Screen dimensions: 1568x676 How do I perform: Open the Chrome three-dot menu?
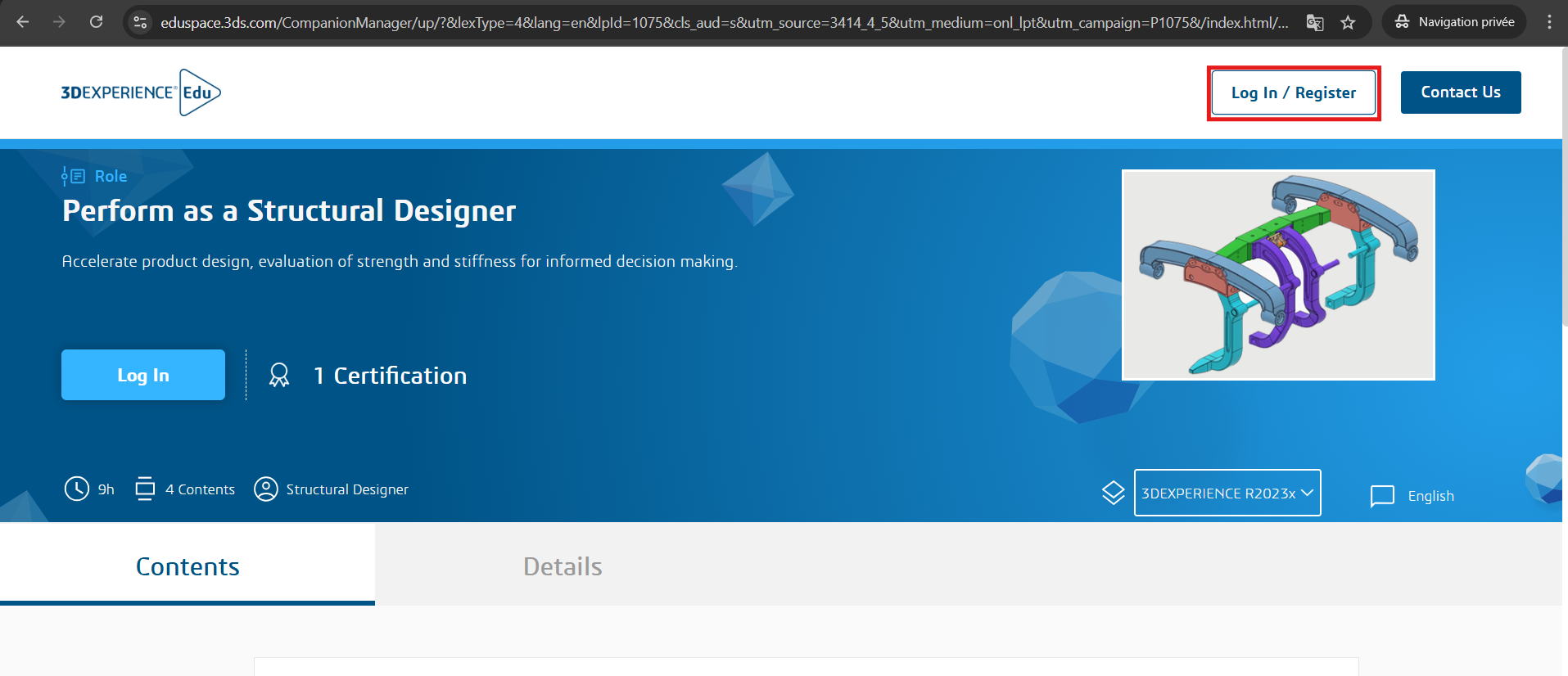pyautogui.click(x=1549, y=22)
